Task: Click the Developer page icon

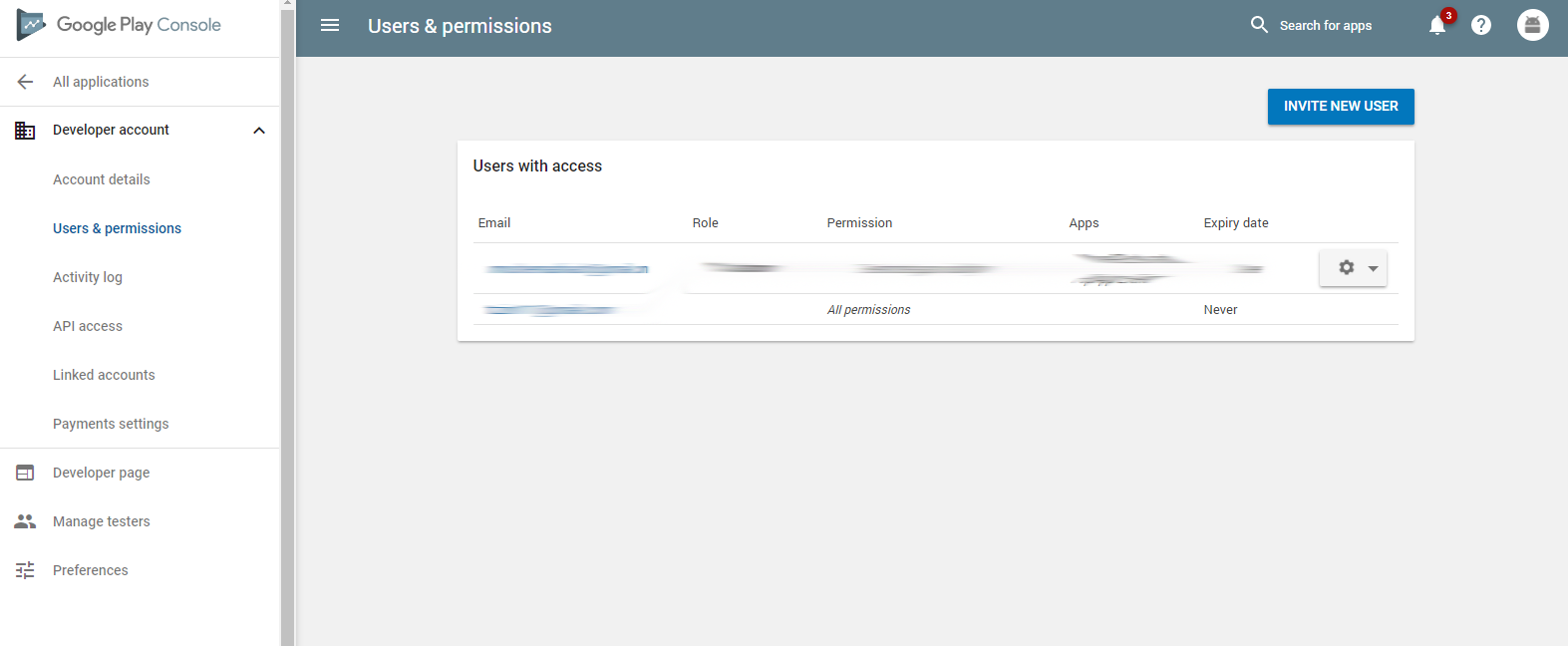Action: point(25,473)
